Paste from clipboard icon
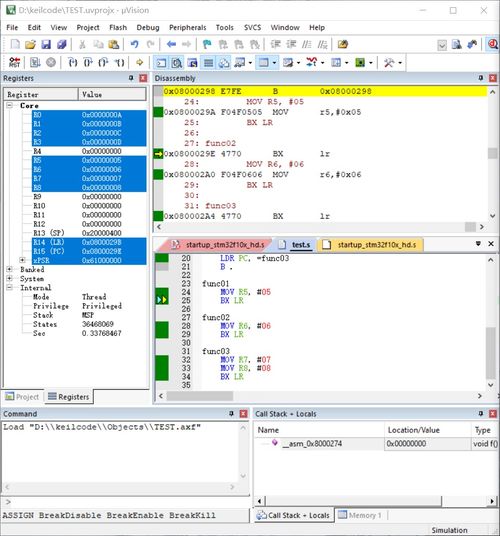The image size is (500, 536). pos(113,44)
